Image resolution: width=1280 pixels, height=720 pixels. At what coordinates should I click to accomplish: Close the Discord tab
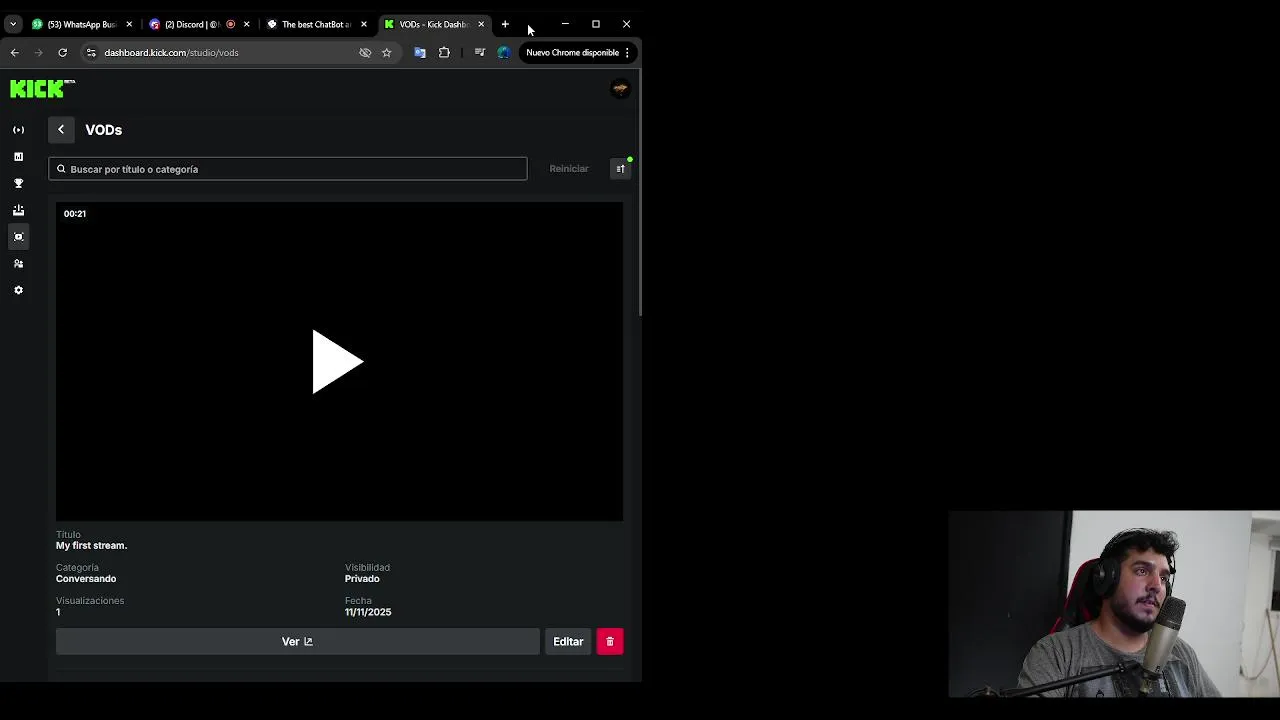tap(246, 24)
